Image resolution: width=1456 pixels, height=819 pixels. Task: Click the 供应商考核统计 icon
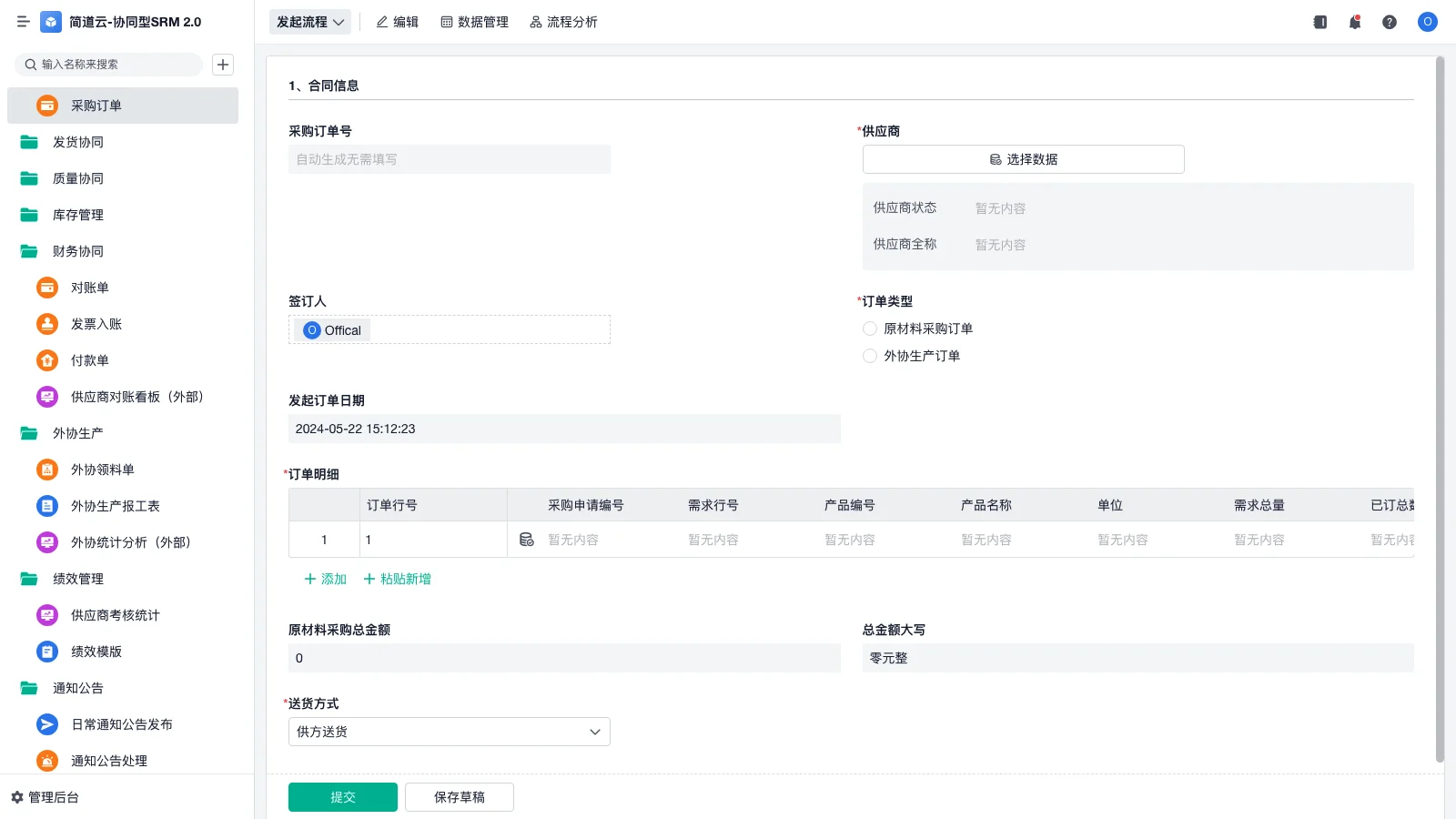47,615
